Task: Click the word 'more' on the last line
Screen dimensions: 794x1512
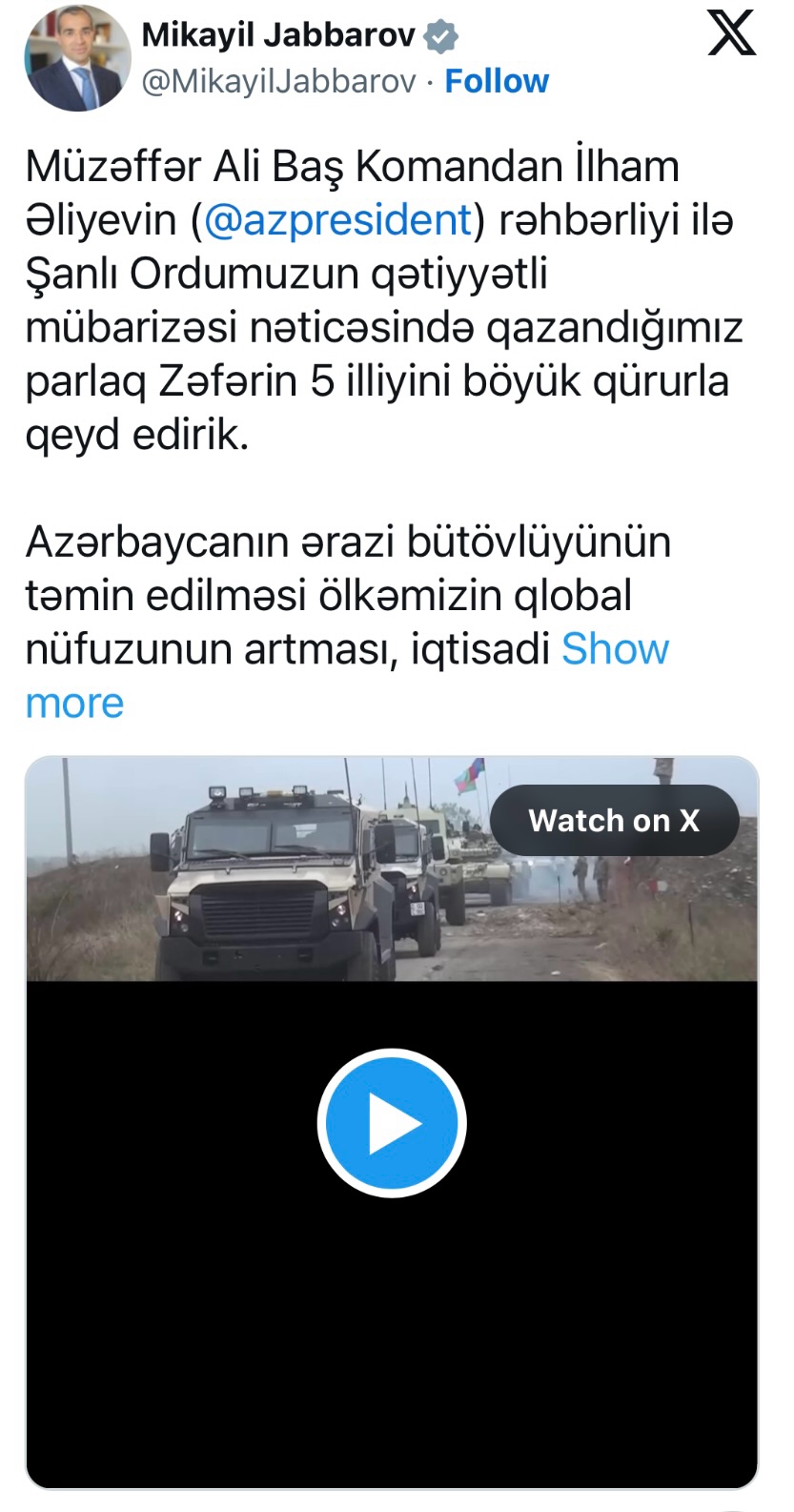Action: tap(74, 704)
